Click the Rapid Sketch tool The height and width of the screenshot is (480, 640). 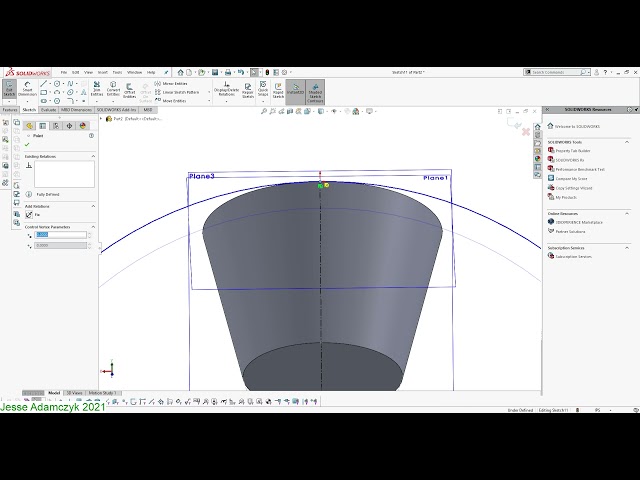click(x=278, y=90)
